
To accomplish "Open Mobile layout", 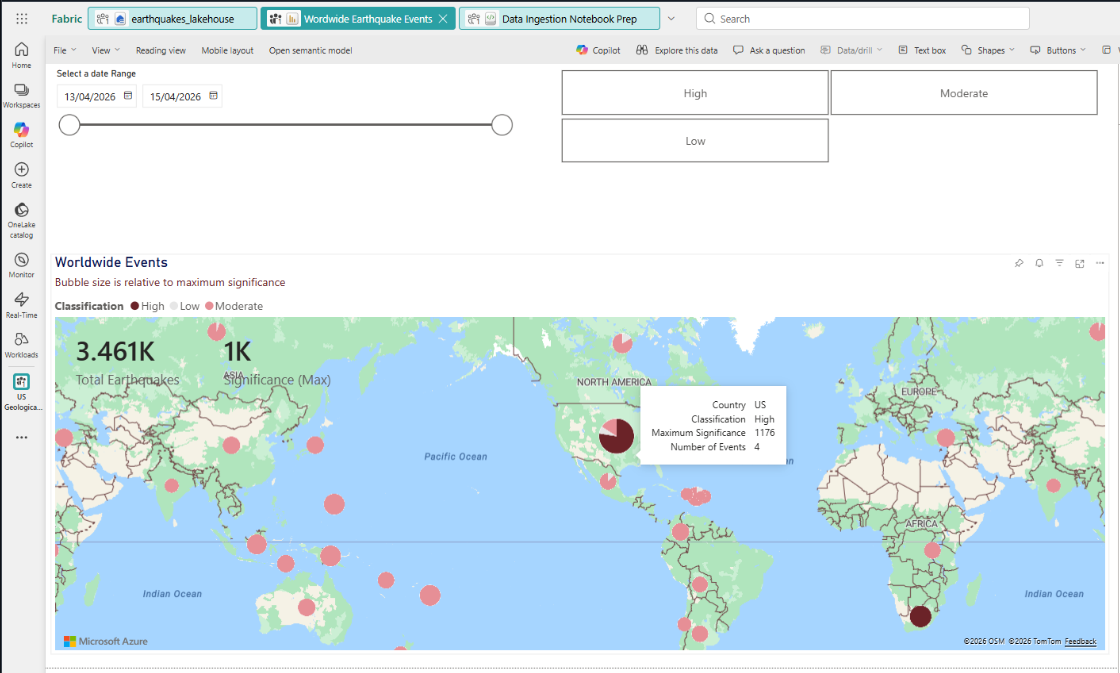I will (x=227, y=50).
